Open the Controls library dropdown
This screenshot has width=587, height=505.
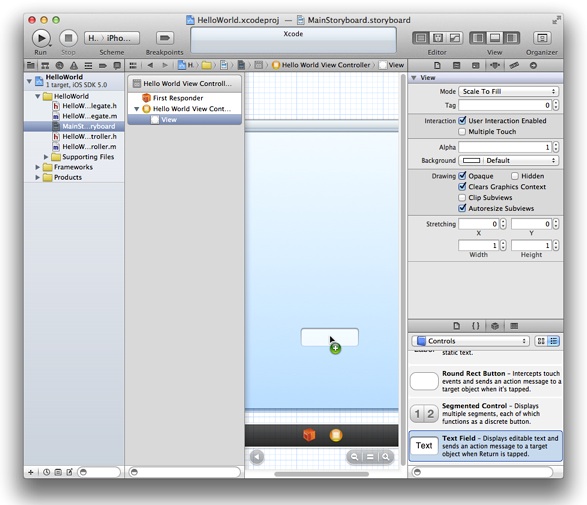tap(470, 341)
